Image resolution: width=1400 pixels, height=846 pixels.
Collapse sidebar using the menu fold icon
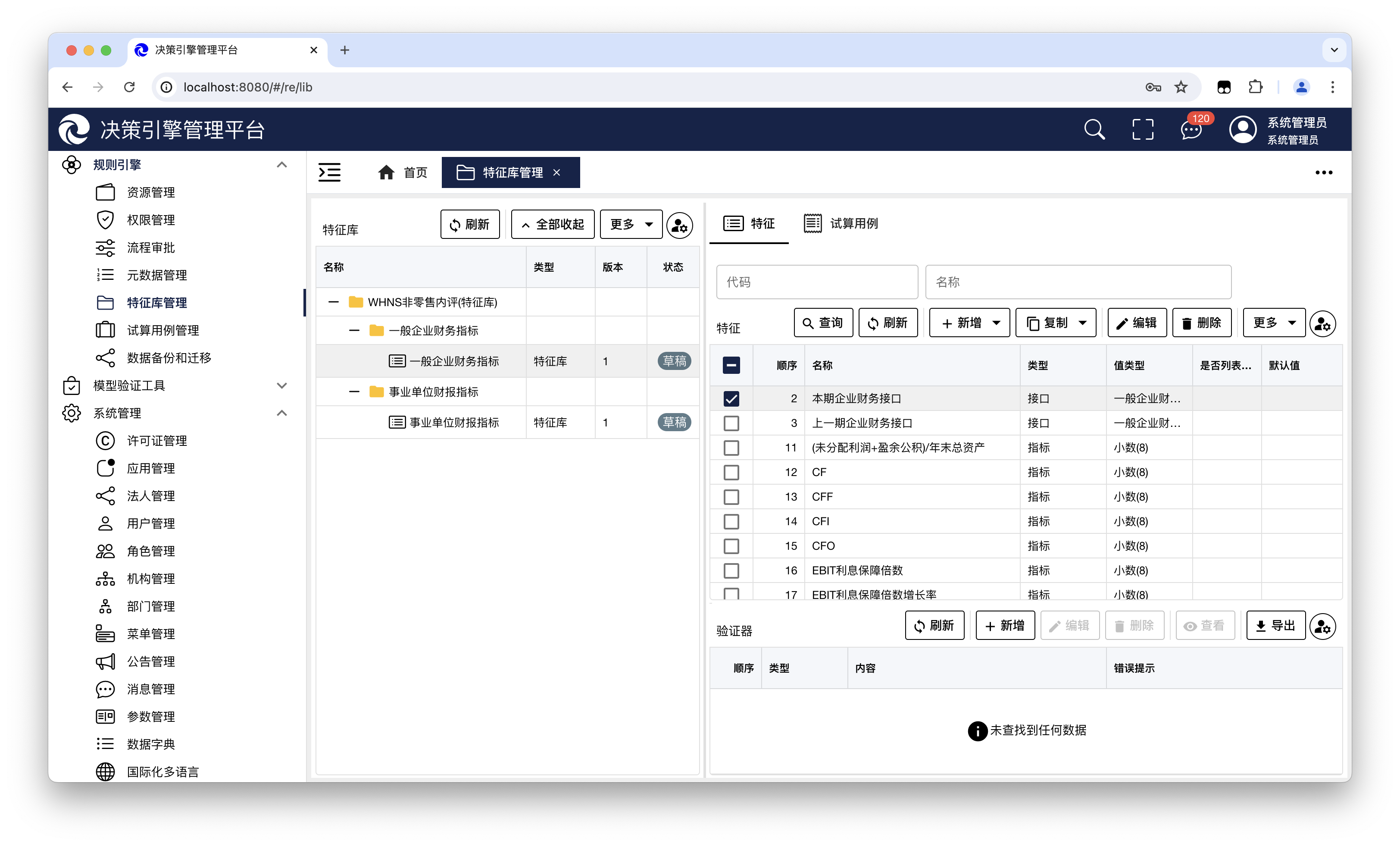click(330, 172)
